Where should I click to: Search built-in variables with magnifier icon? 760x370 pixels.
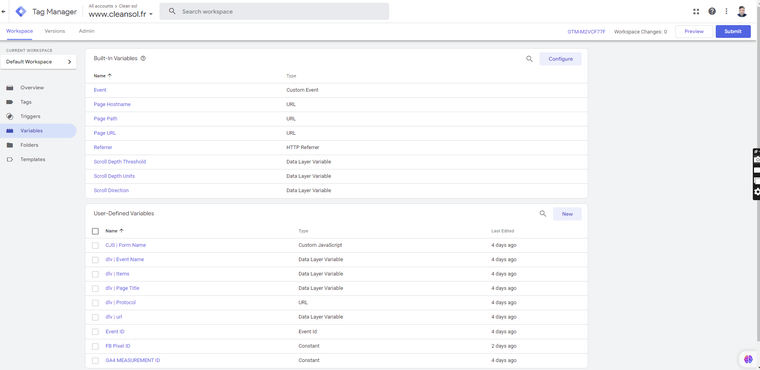click(x=529, y=59)
